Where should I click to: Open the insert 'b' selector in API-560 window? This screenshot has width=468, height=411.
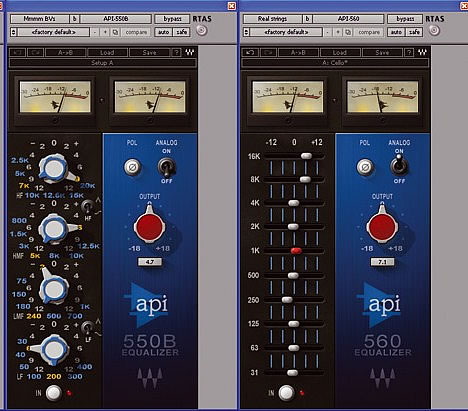click(307, 19)
